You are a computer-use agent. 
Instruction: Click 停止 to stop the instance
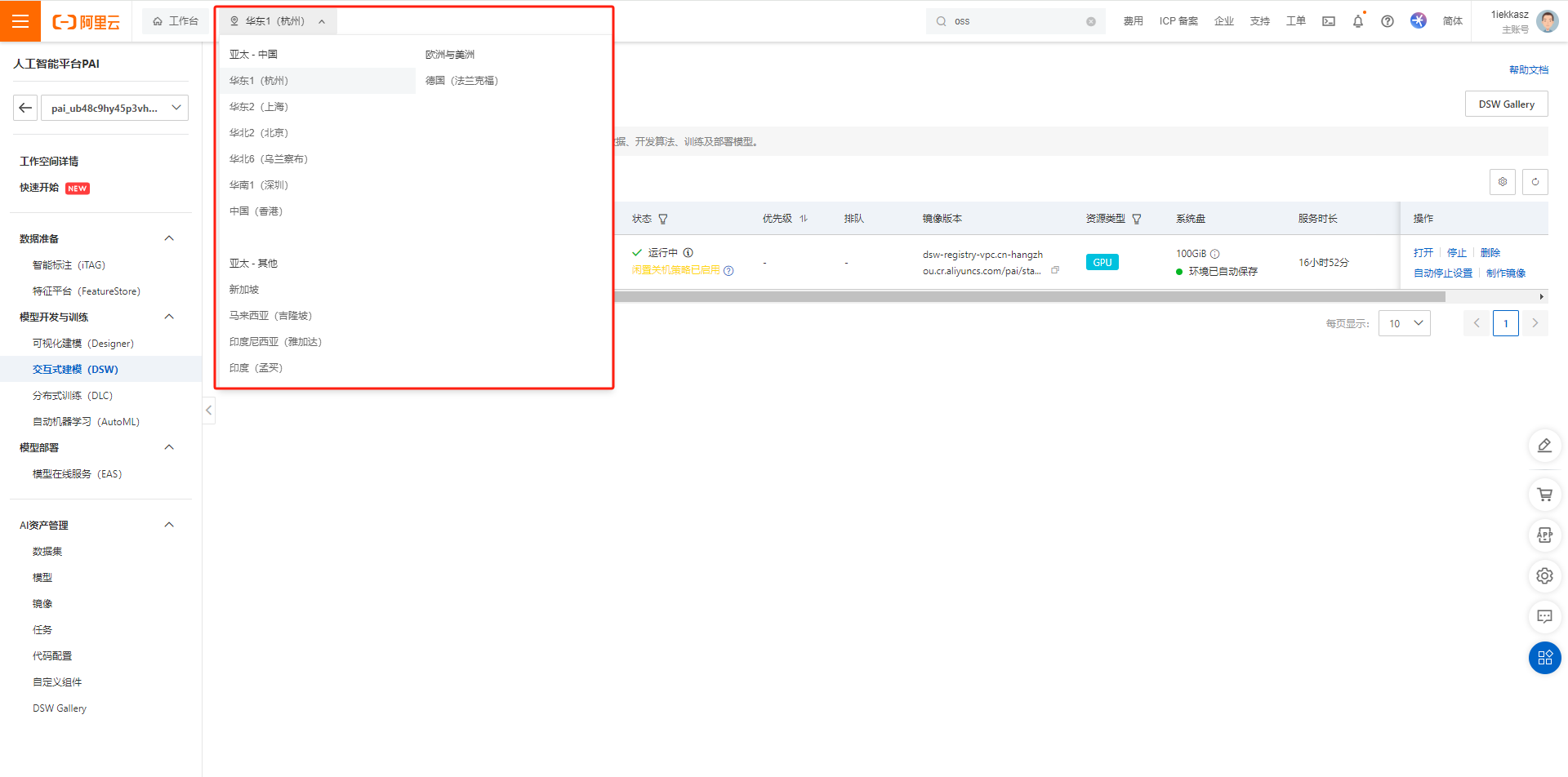pyautogui.click(x=1457, y=253)
